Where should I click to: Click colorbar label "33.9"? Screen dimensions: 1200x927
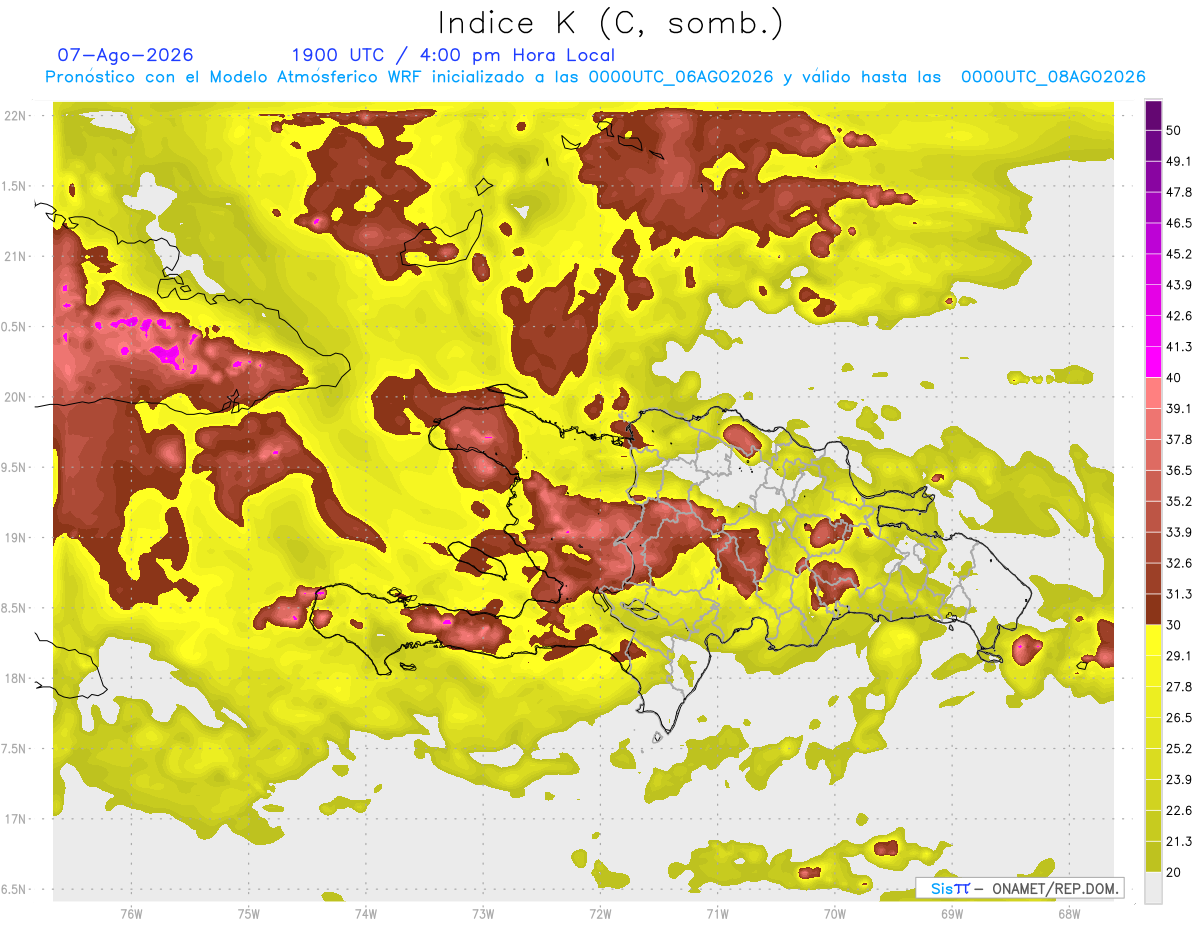(1179, 532)
